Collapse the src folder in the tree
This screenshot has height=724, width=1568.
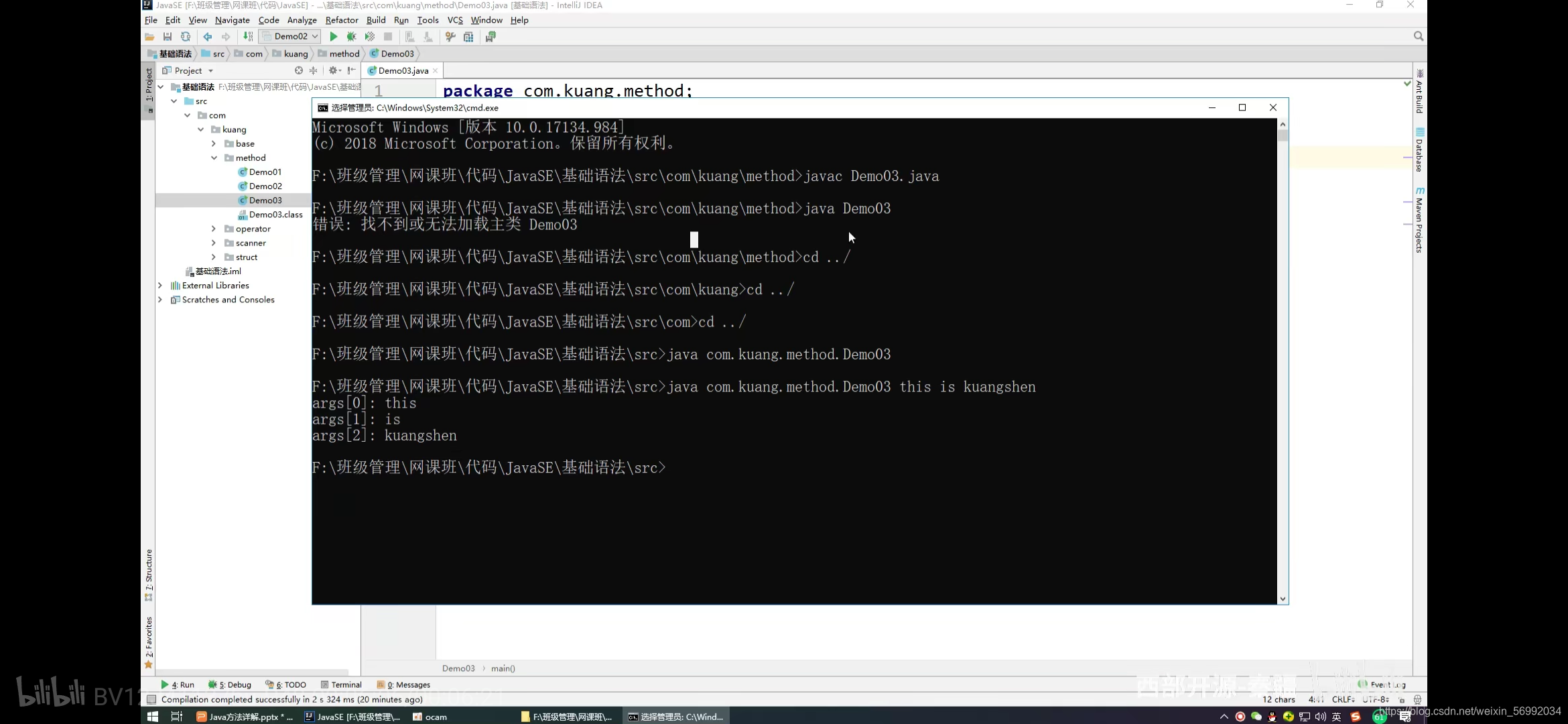174,101
